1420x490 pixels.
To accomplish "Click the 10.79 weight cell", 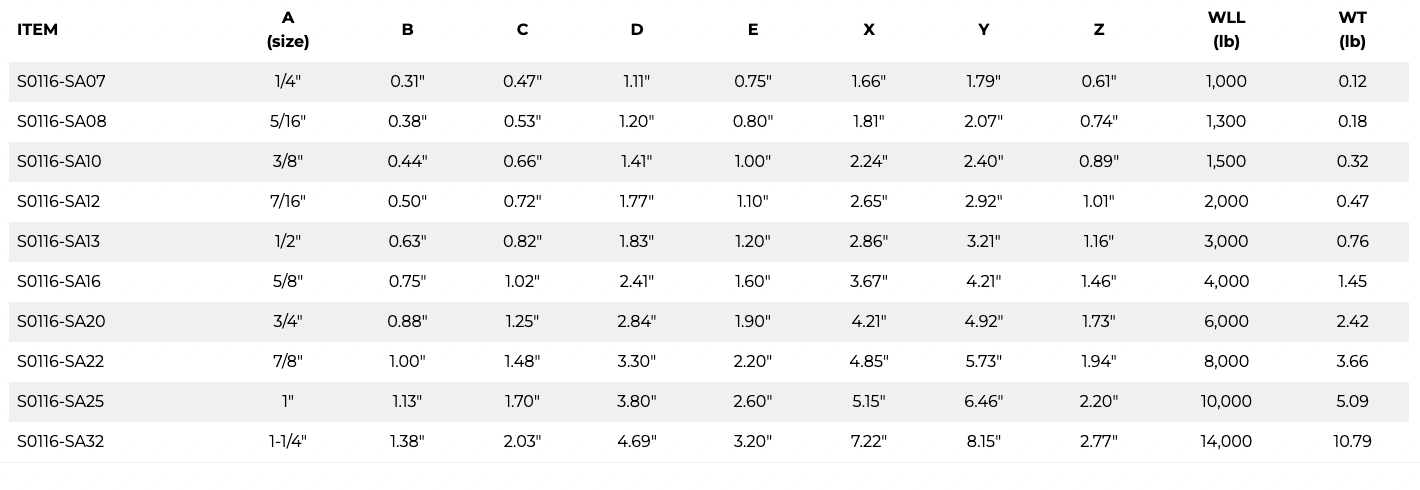I will 1352,441.
